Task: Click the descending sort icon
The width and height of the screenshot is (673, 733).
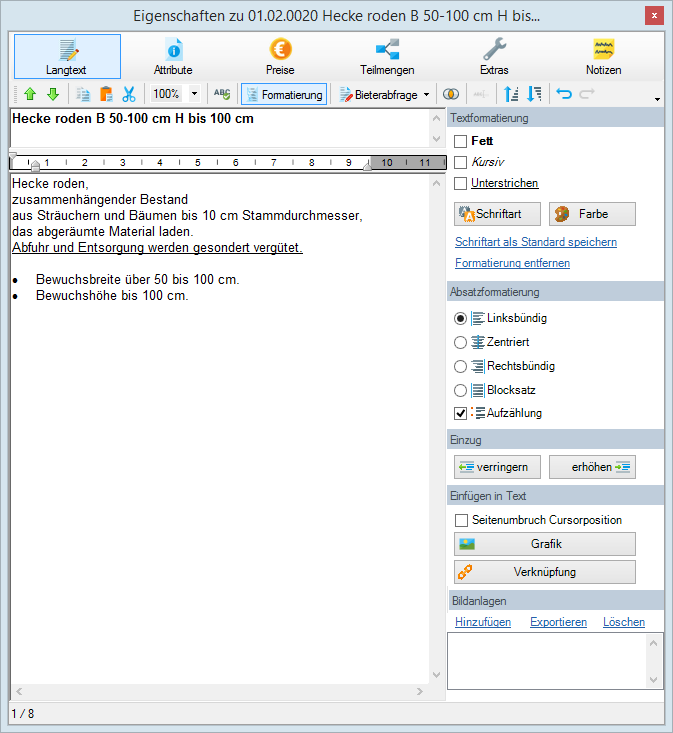Action: click(x=534, y=94)
